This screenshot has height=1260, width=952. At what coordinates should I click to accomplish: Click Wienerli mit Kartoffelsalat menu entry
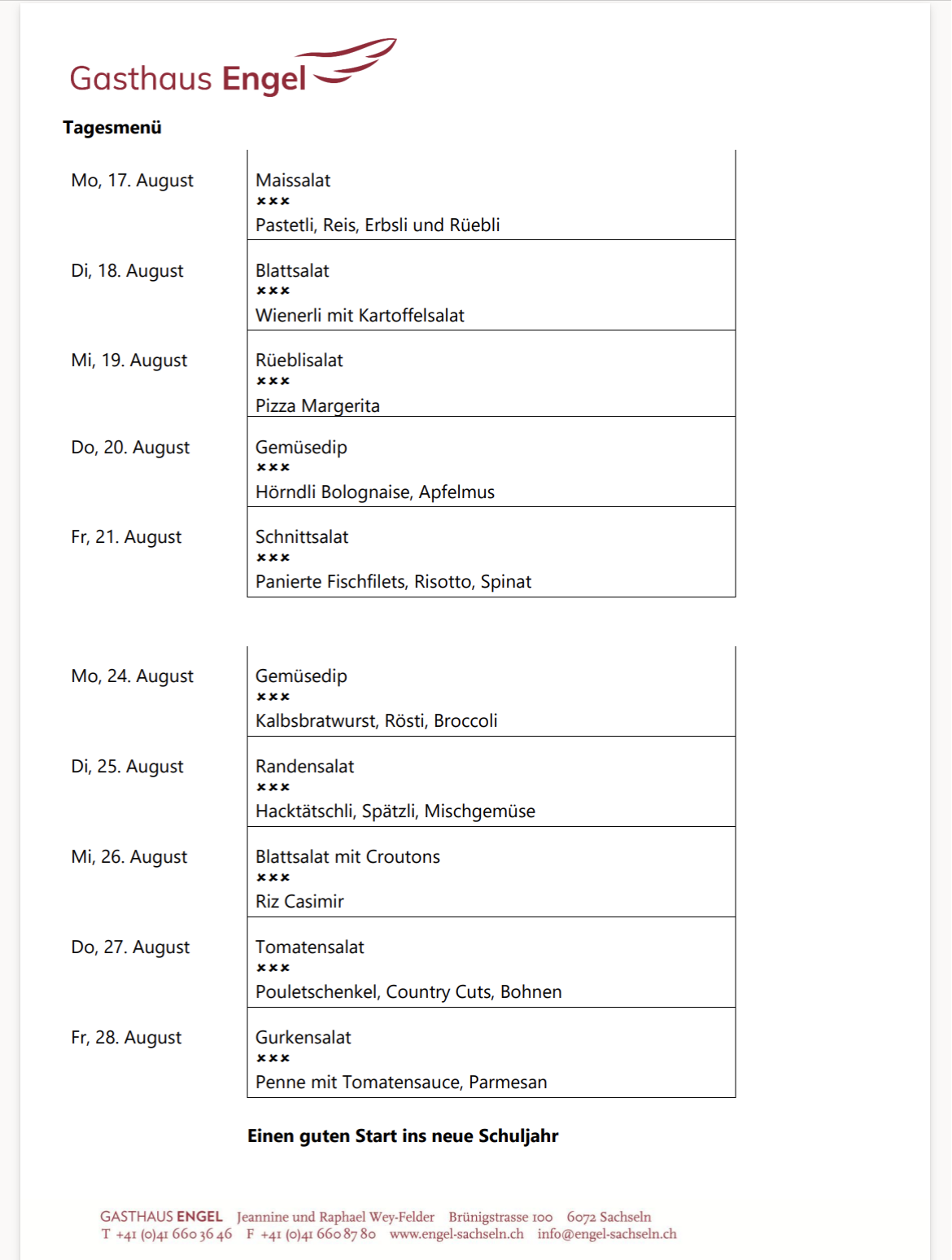pyautogui.click(x=360, y=316)
